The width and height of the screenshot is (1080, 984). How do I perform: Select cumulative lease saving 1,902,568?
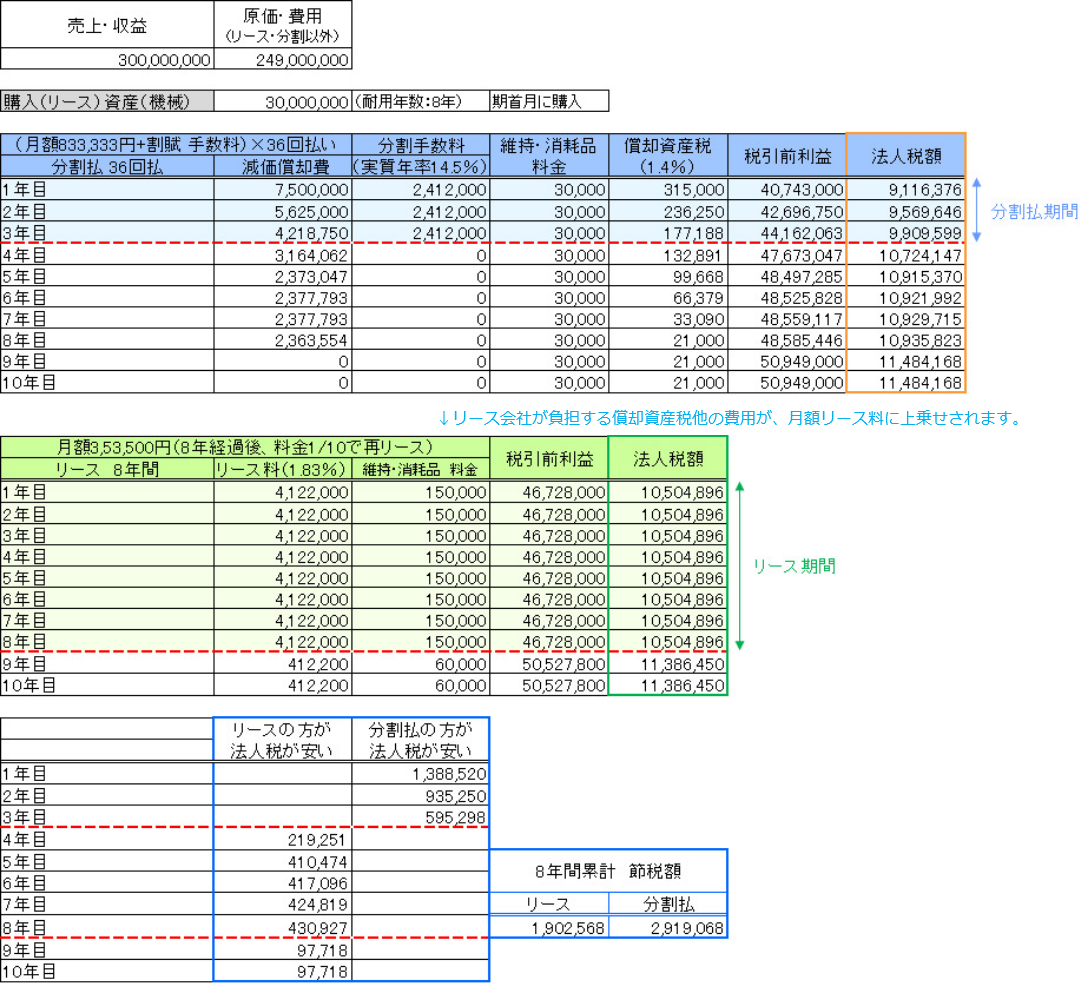coord(549,927)
